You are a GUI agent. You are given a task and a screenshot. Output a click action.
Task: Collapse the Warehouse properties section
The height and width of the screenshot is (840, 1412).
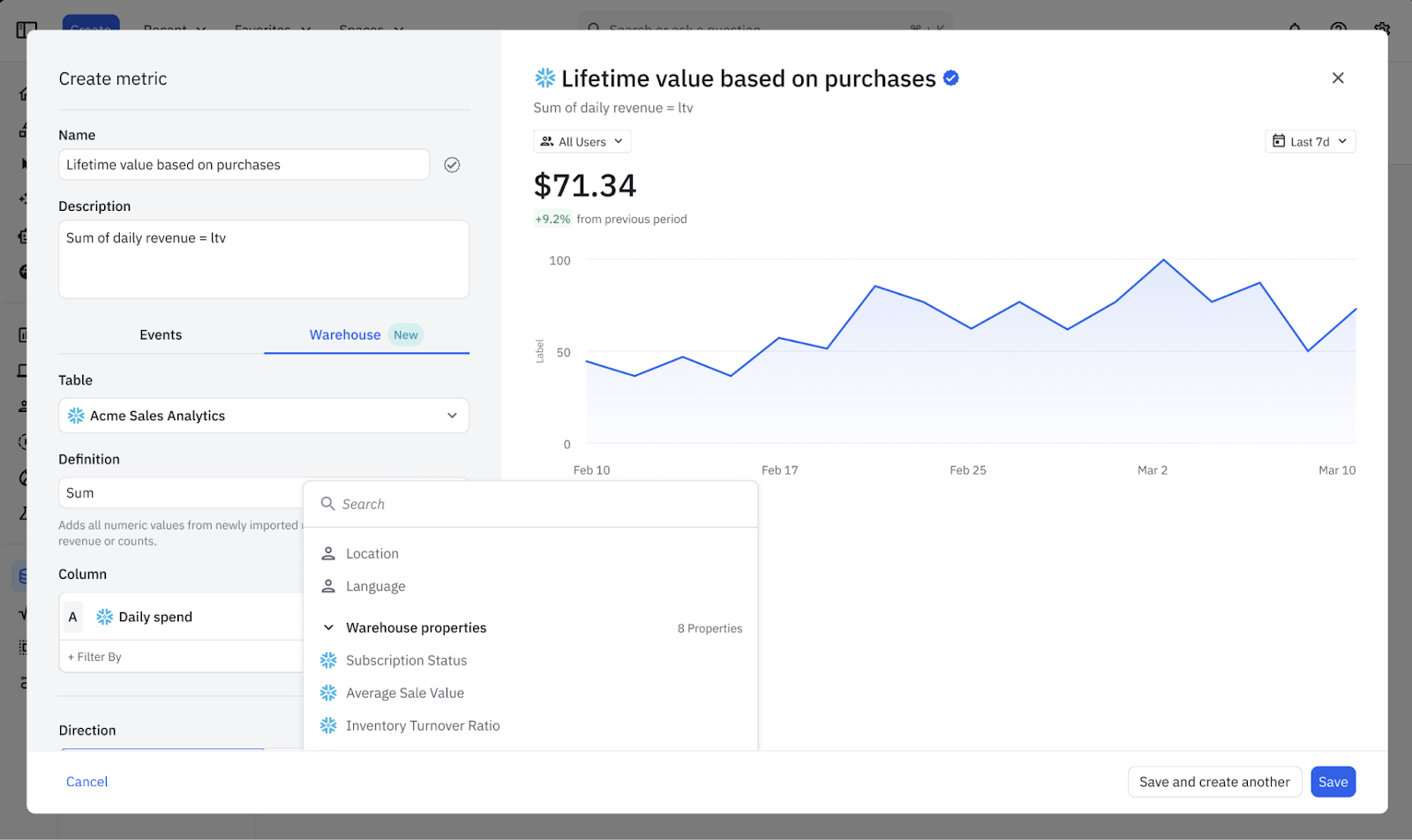328,627
